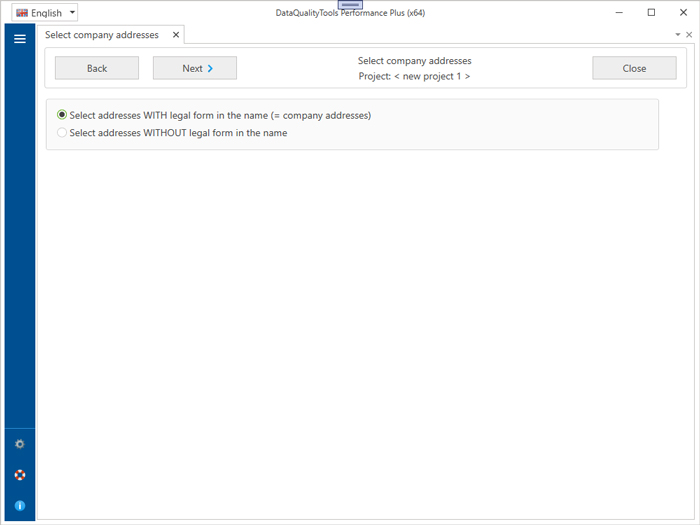Click the lifebuoy help icon
Image resolution: width=700 pixels, height=525 pixels.
[x=19, y=475]
